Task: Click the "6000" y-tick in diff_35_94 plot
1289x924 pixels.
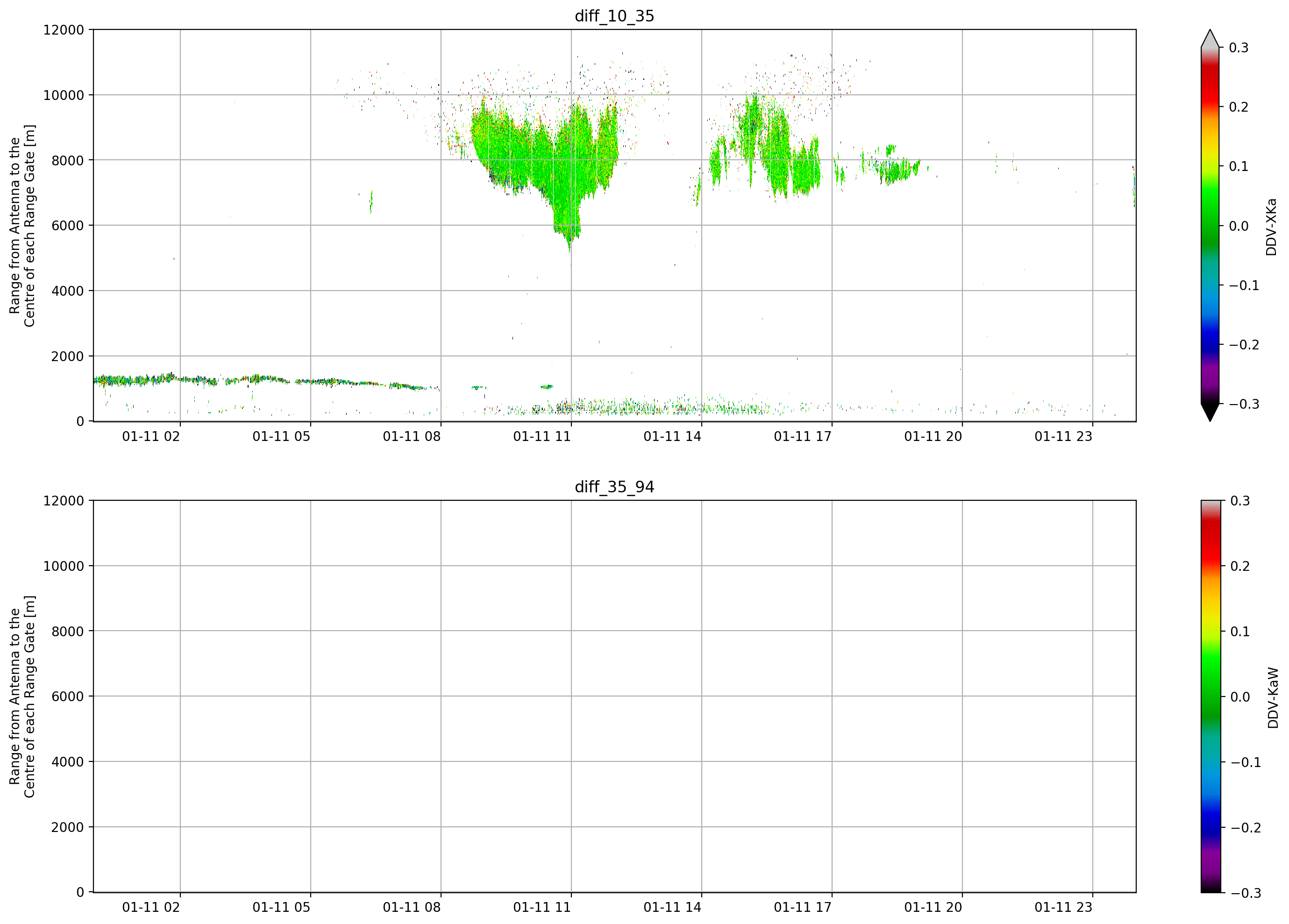Action: [x=68, y=697]
